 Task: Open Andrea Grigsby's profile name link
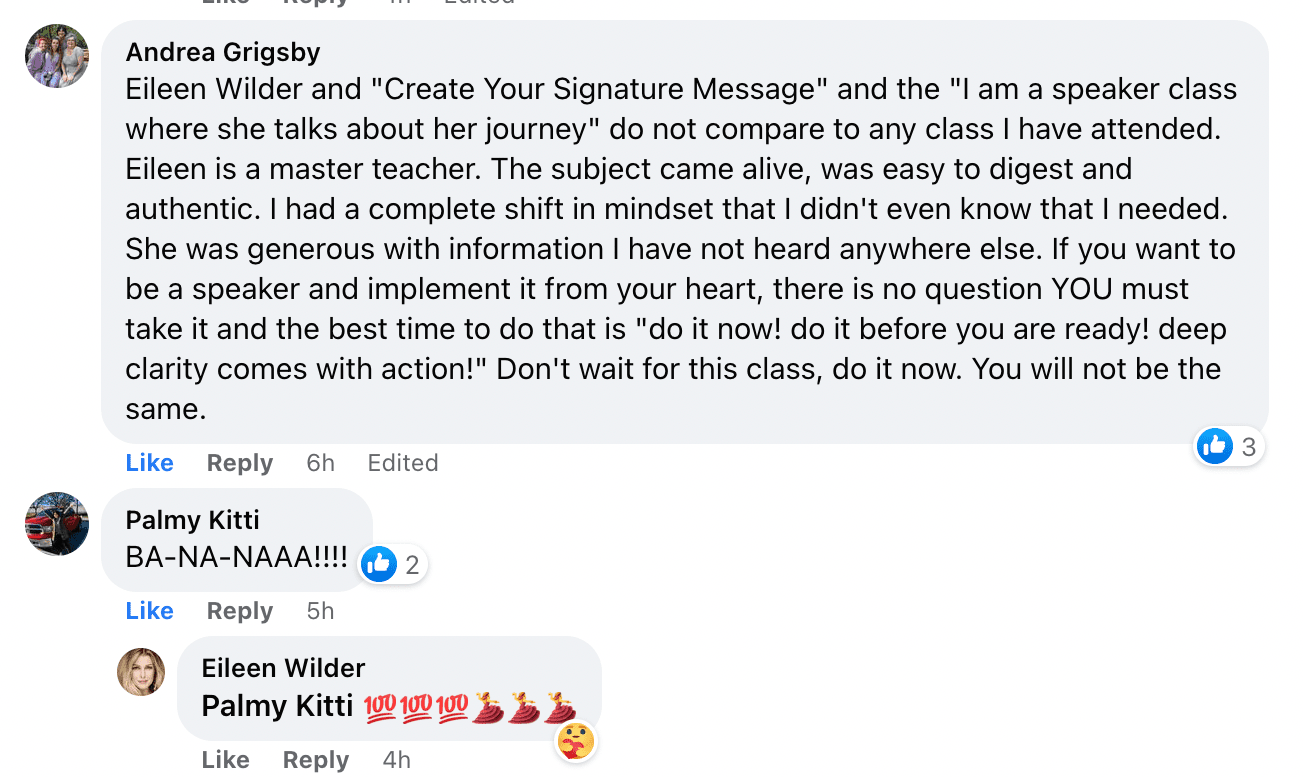(x=223, y=51)
